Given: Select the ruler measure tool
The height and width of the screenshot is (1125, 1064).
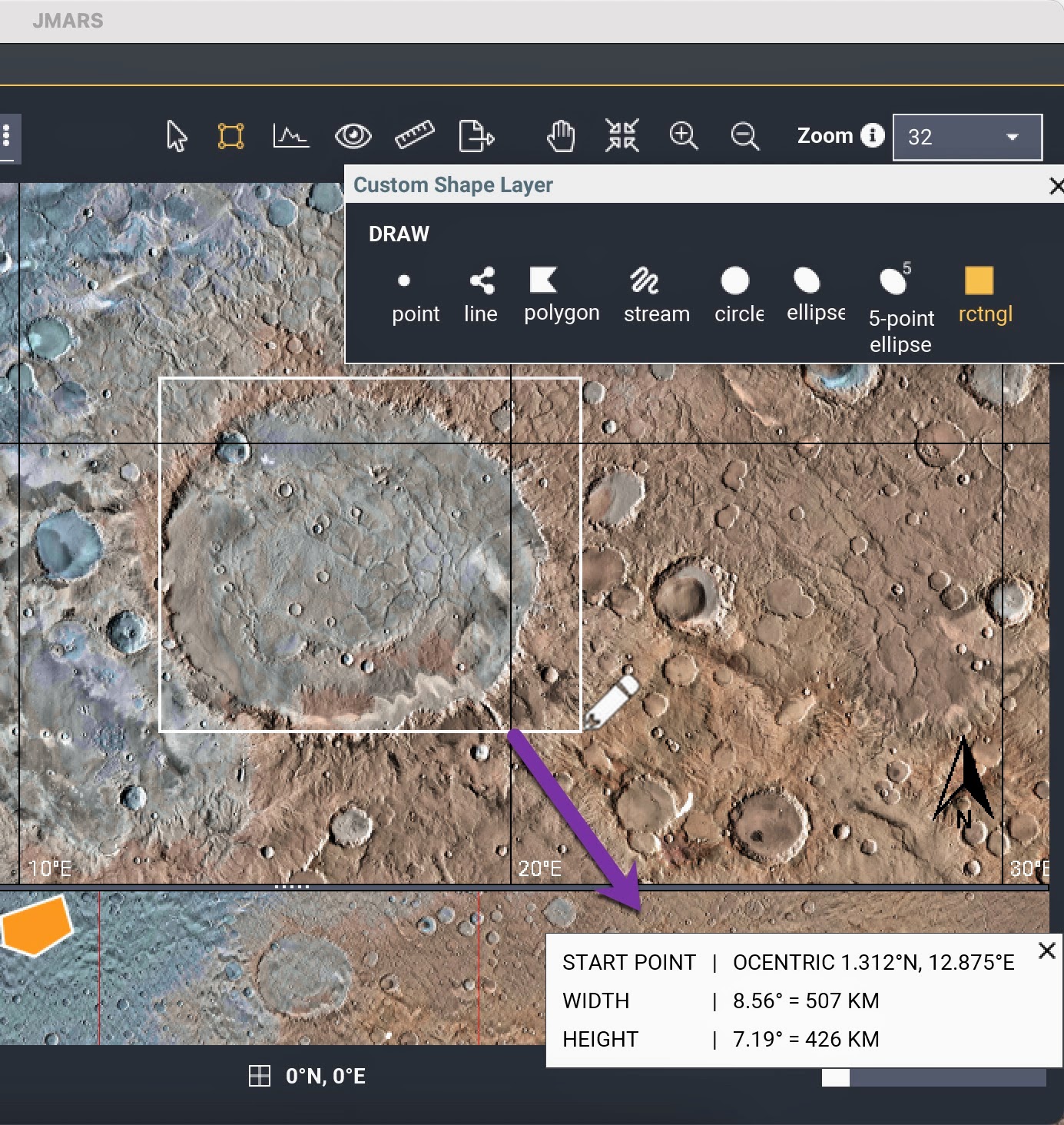Looking at the screenshot, I should pyautogui.click(x=414, y=136).
